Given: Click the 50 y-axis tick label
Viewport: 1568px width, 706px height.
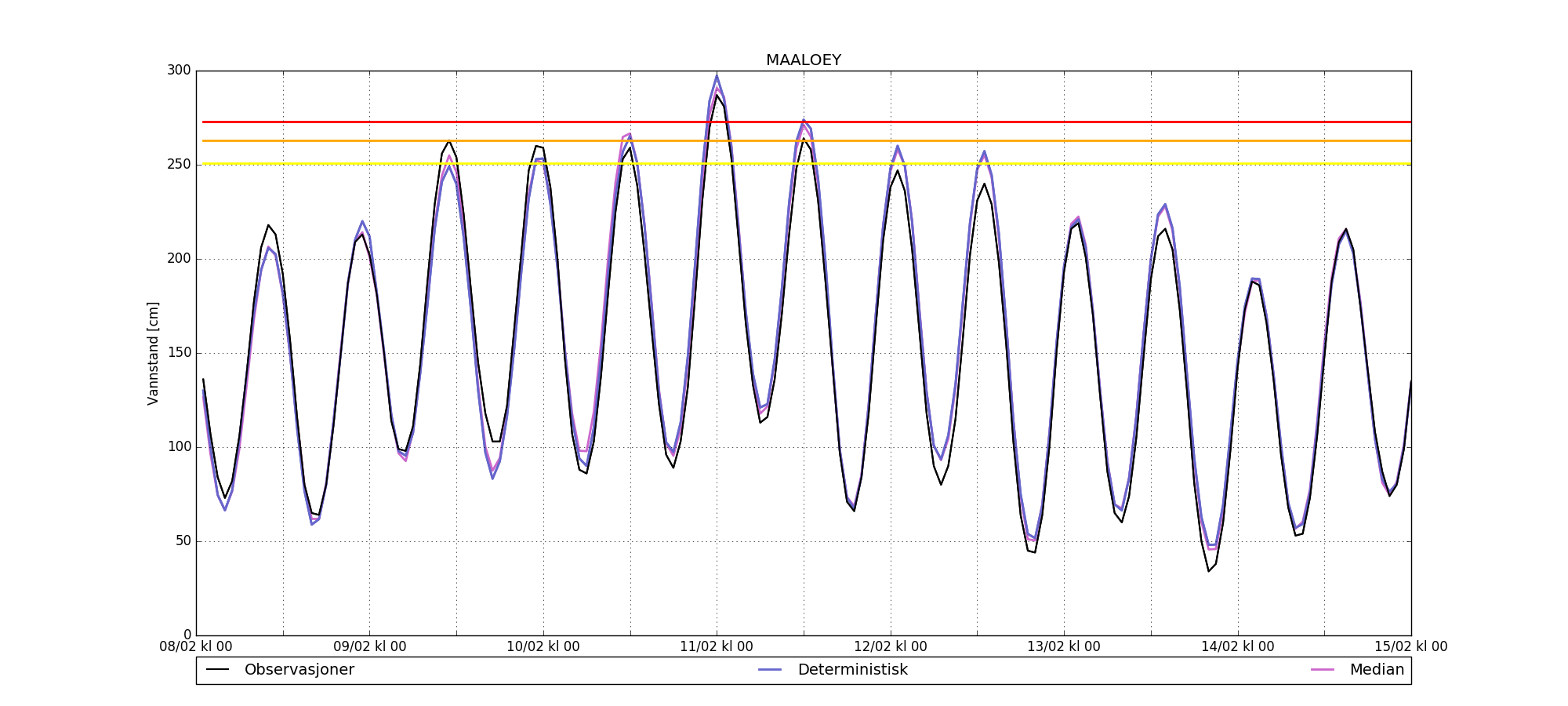Looking at the screenshot, I should 182,541.
